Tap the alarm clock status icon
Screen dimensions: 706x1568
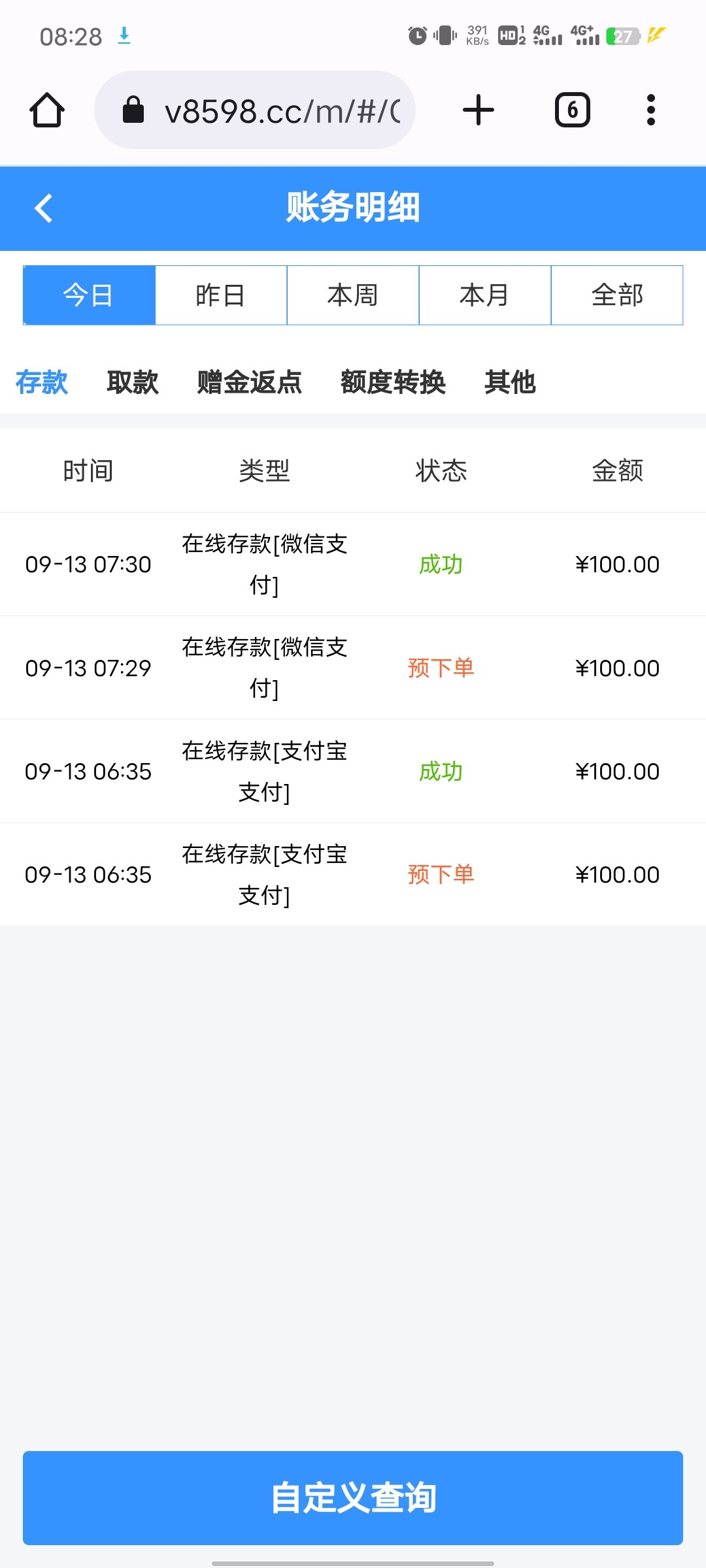click(x=417, y=35)
